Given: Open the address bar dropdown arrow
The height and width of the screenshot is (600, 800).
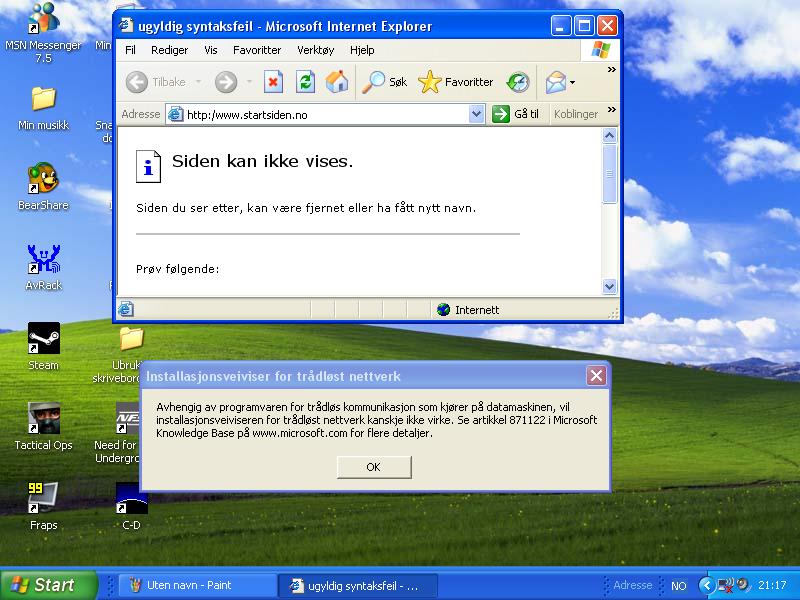Looking at the screenshot, I should pos(476,114).
